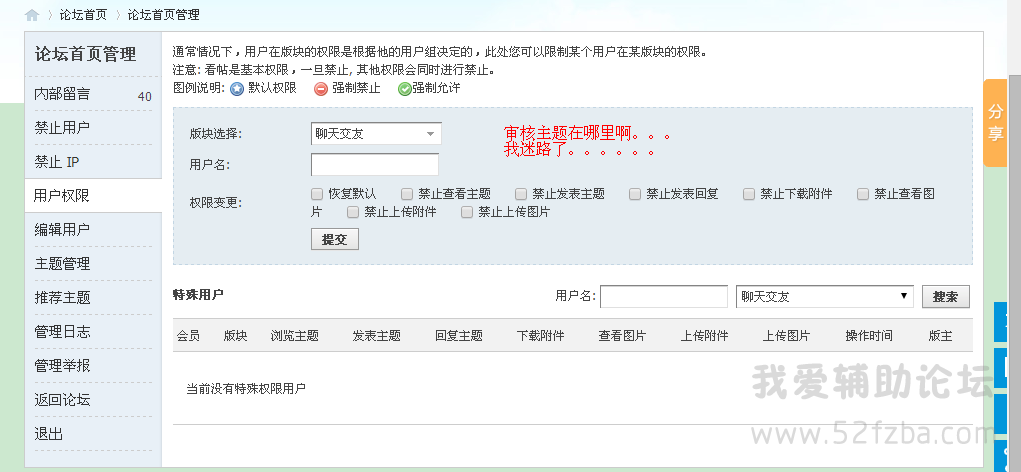Click the 下载附件 column header
This screenshot has height=472, width=1021.
pos(540,336)
